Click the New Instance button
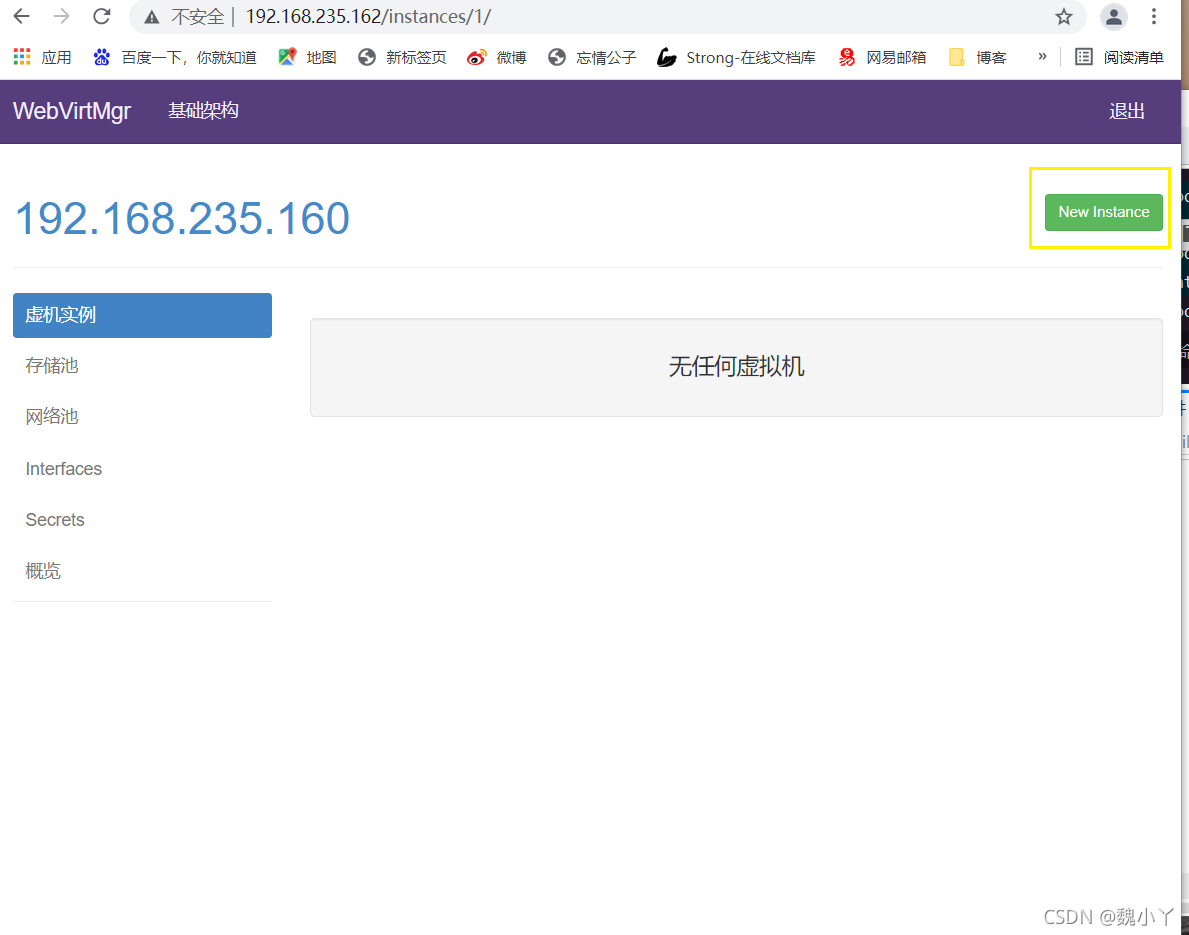1189x935 pixels. pos(1103,212)
